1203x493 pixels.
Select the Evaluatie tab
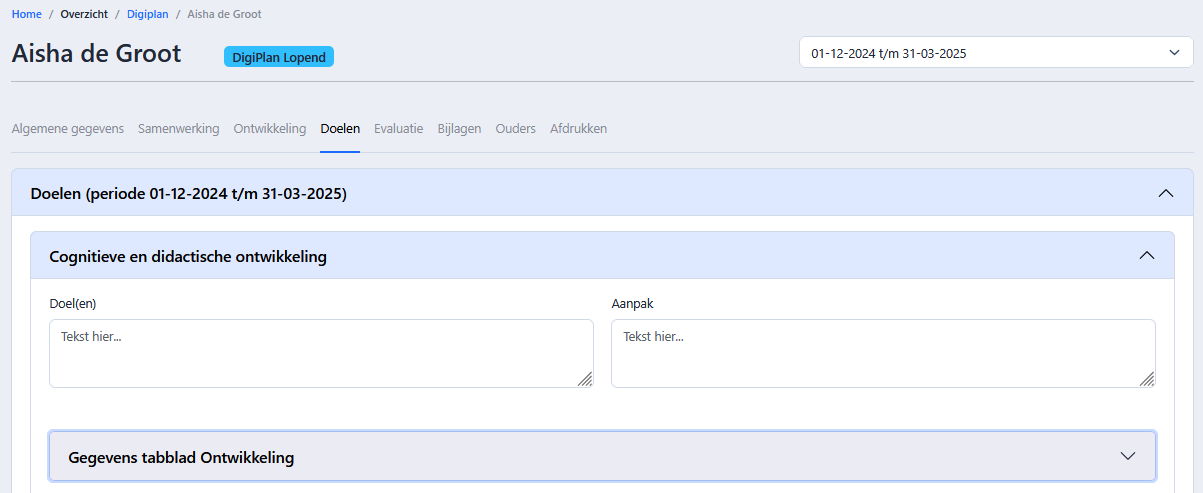[399, 129]
